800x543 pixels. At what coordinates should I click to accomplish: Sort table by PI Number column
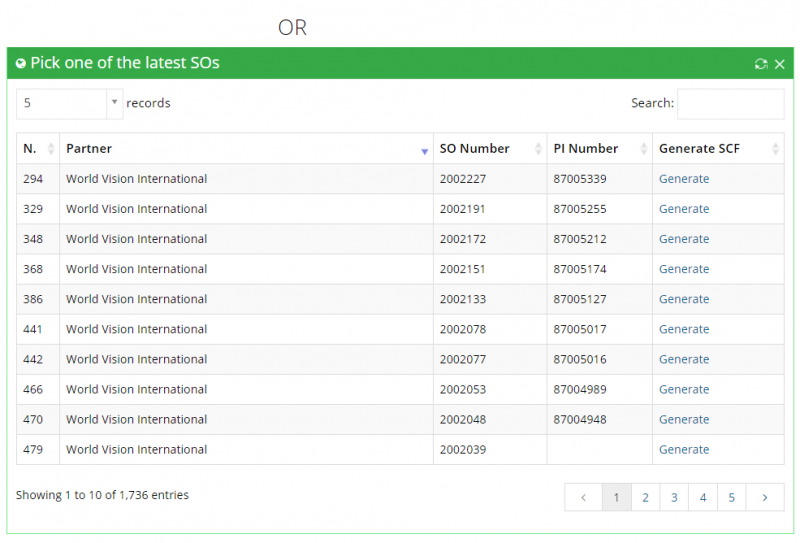pyautogui.click(x=645, y=149)
